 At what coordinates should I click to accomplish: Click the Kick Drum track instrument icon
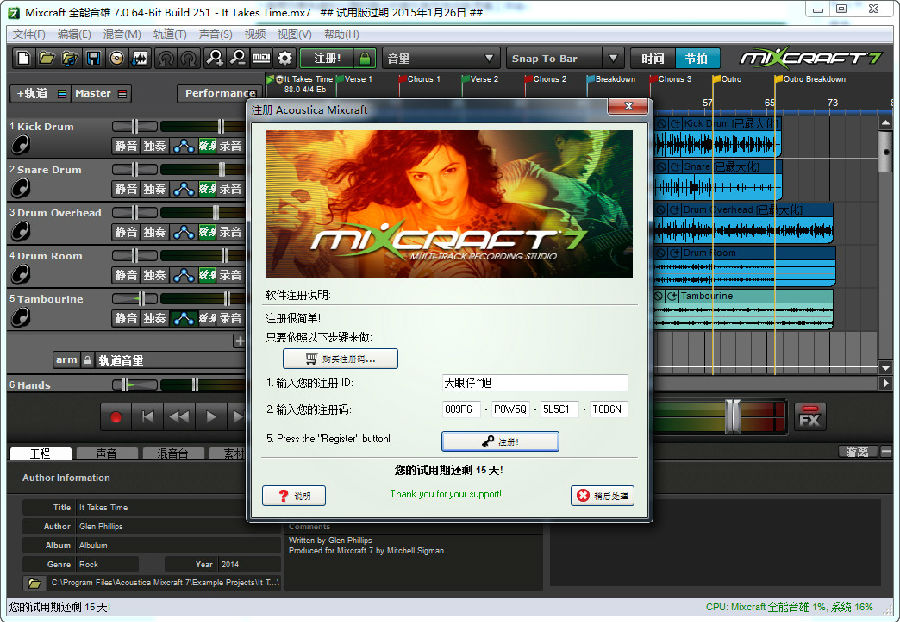click(21, 145)
